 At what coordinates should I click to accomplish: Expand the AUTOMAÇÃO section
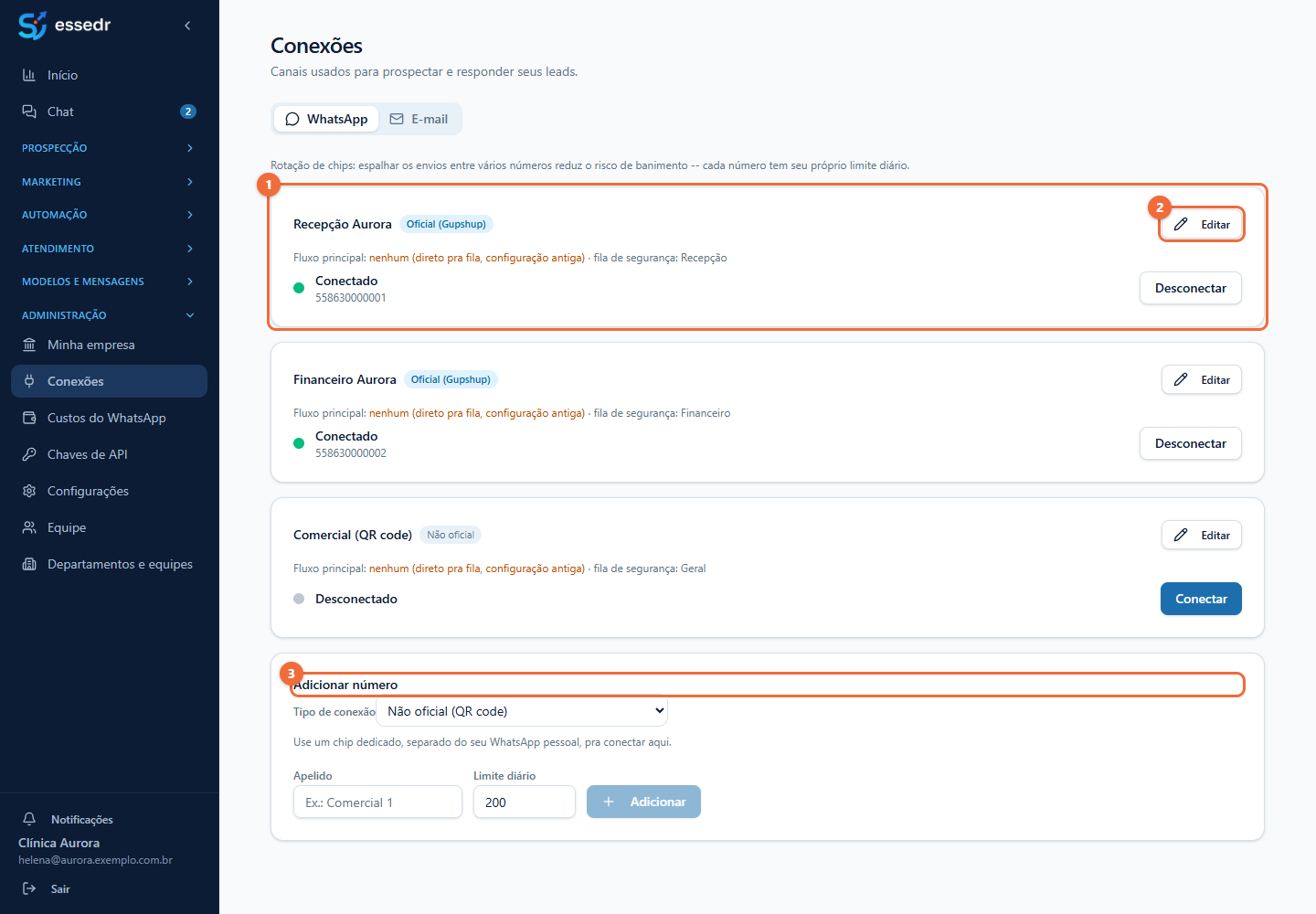[x=110, y=215]
